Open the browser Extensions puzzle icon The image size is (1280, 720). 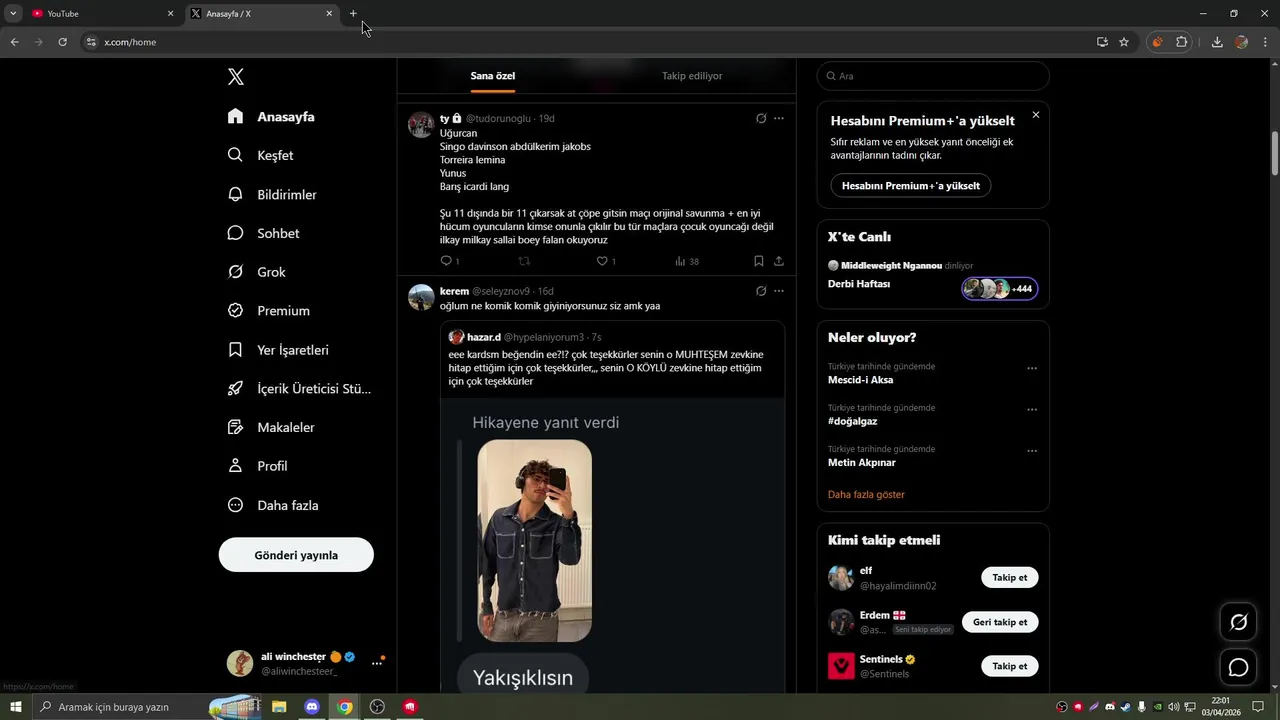[x=1181, y=42]
